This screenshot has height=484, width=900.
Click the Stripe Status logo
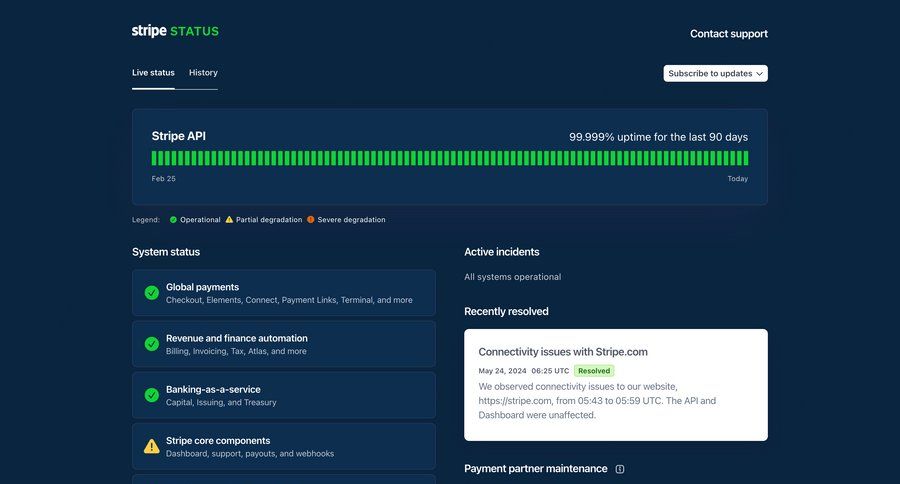(x=175, y=31)
